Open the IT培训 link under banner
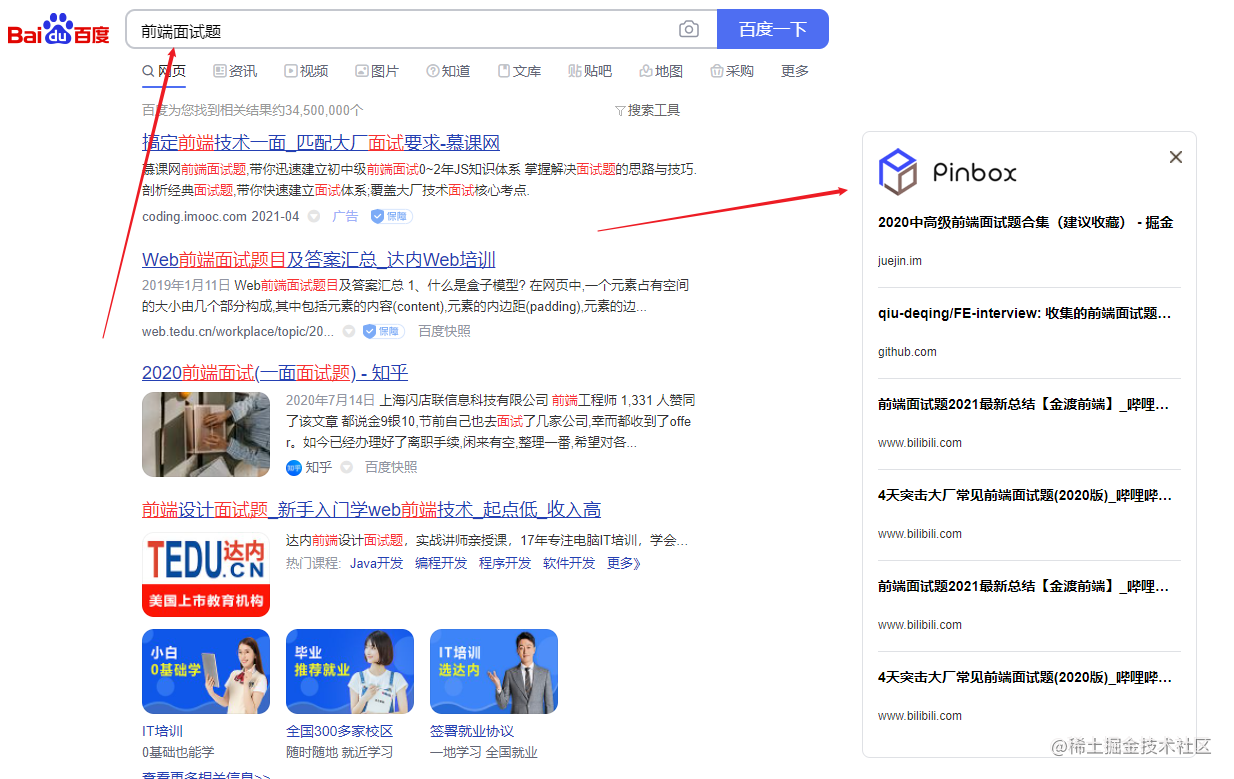Image resolution: width=1234 pixels, height=779 pixels. [163, 731]
